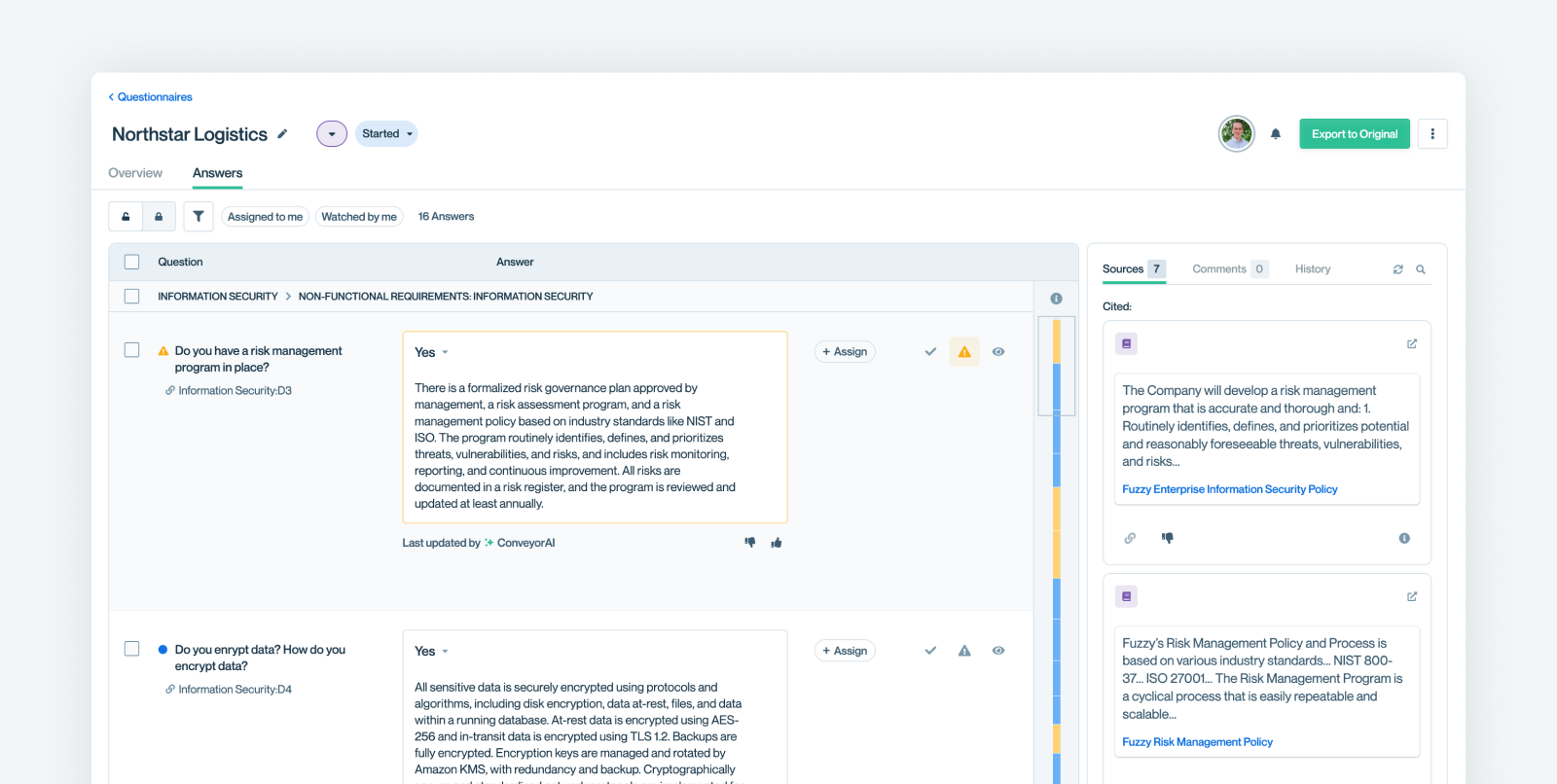The width and height of the screenshot is (1557, 784).
Task: Change risk management answer Yes dropdown
Action: (x=431, y=352)
